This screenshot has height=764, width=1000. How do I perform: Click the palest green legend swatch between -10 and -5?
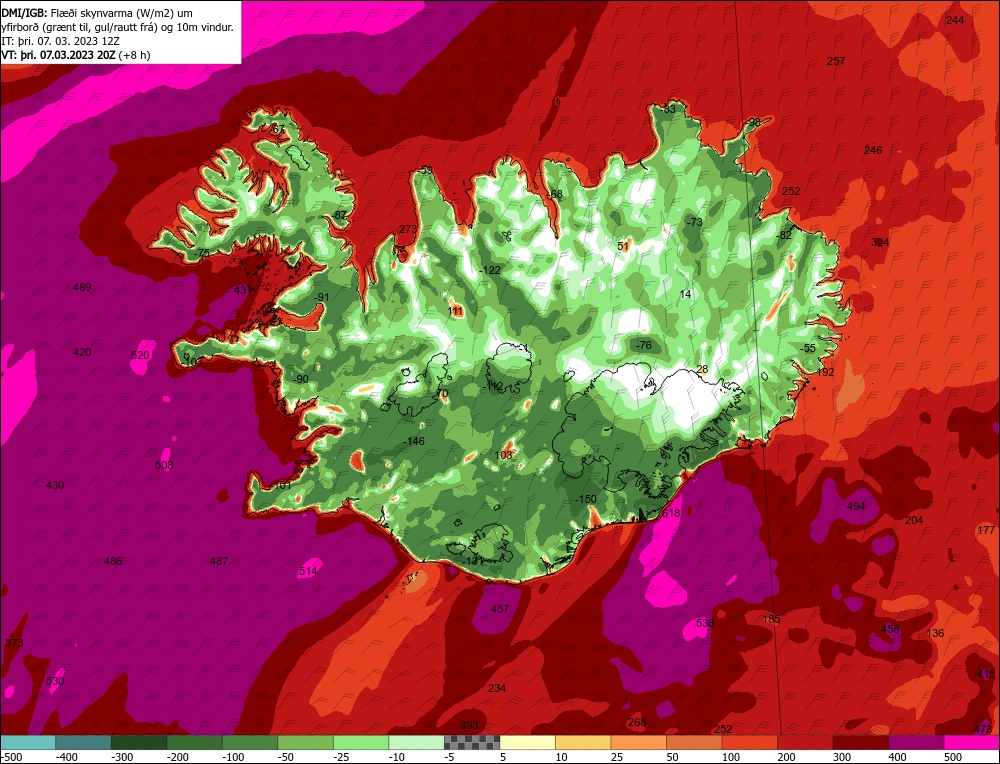coord(416,742)
